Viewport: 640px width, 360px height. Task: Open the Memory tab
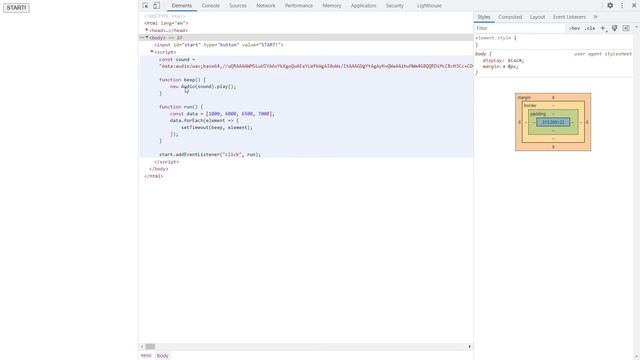pos(331,6)
